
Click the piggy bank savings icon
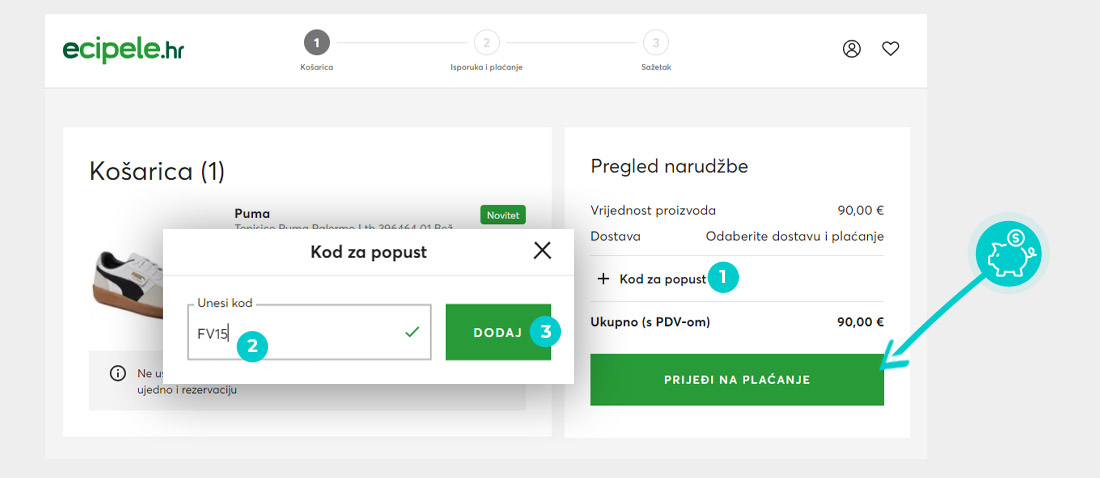pyautogui.click(x=1008, y=253)
